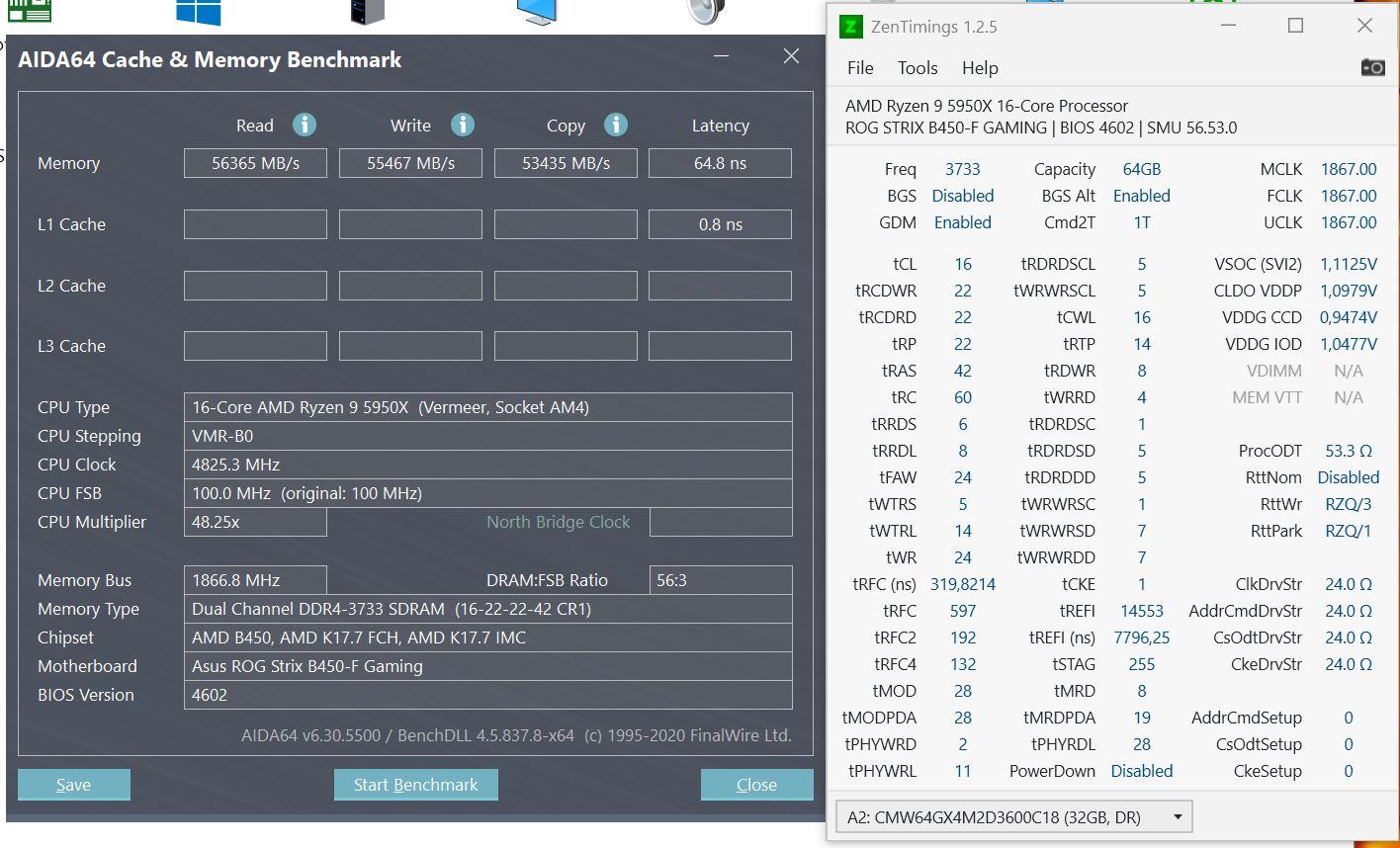Click the ClkDrvStr value 24.0 Ω
This screenshot has height=848, width=1400.
(1349, 584)
